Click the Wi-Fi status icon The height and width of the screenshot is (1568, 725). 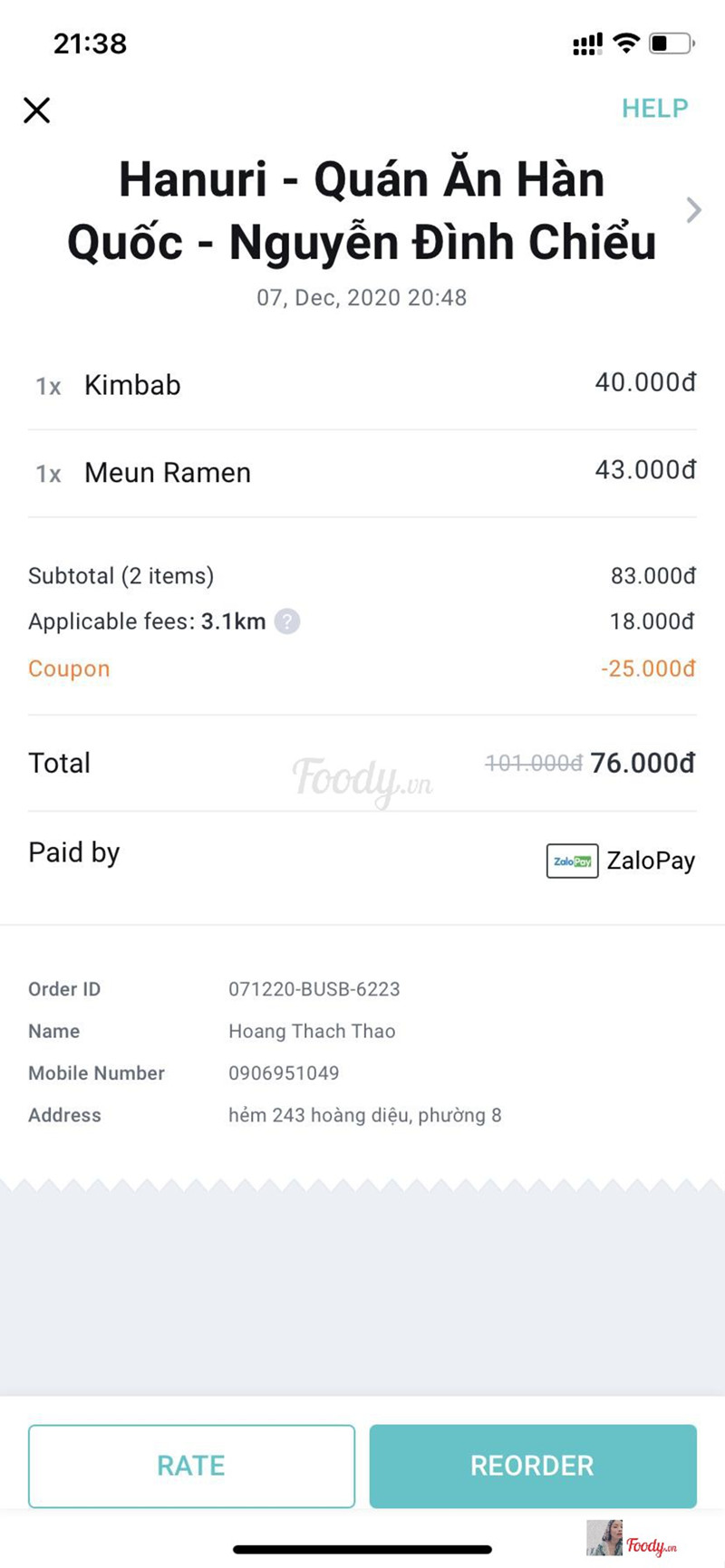pyautogui.click(x=626, y=43)
